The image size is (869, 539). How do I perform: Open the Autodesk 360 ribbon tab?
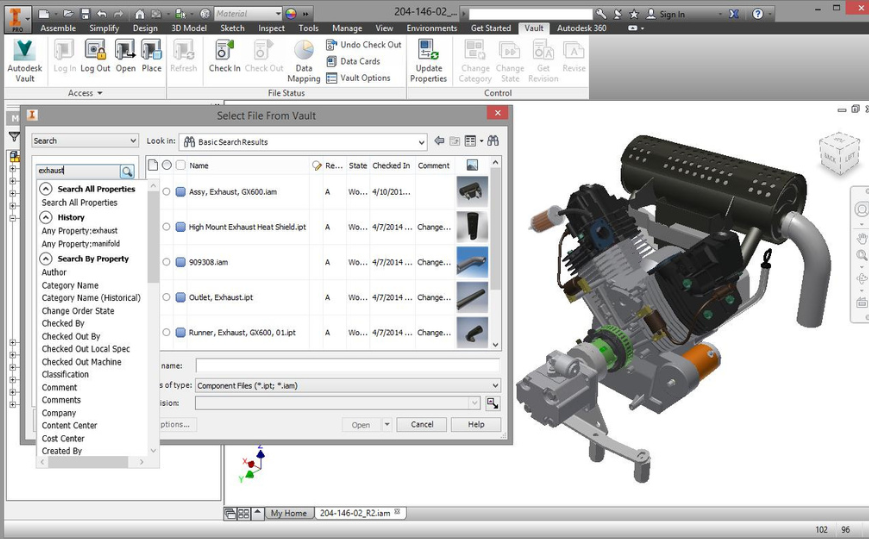[x=581, y=28]
